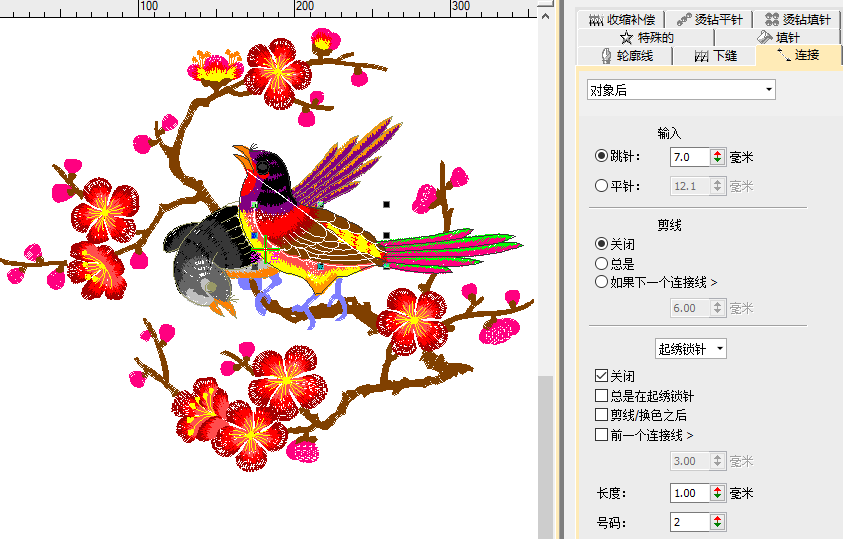This screenshot has width=843, height=539.
Task: Uncheck the 关闭 checkbox under 起绣锁针
Action: click(601, 376)
